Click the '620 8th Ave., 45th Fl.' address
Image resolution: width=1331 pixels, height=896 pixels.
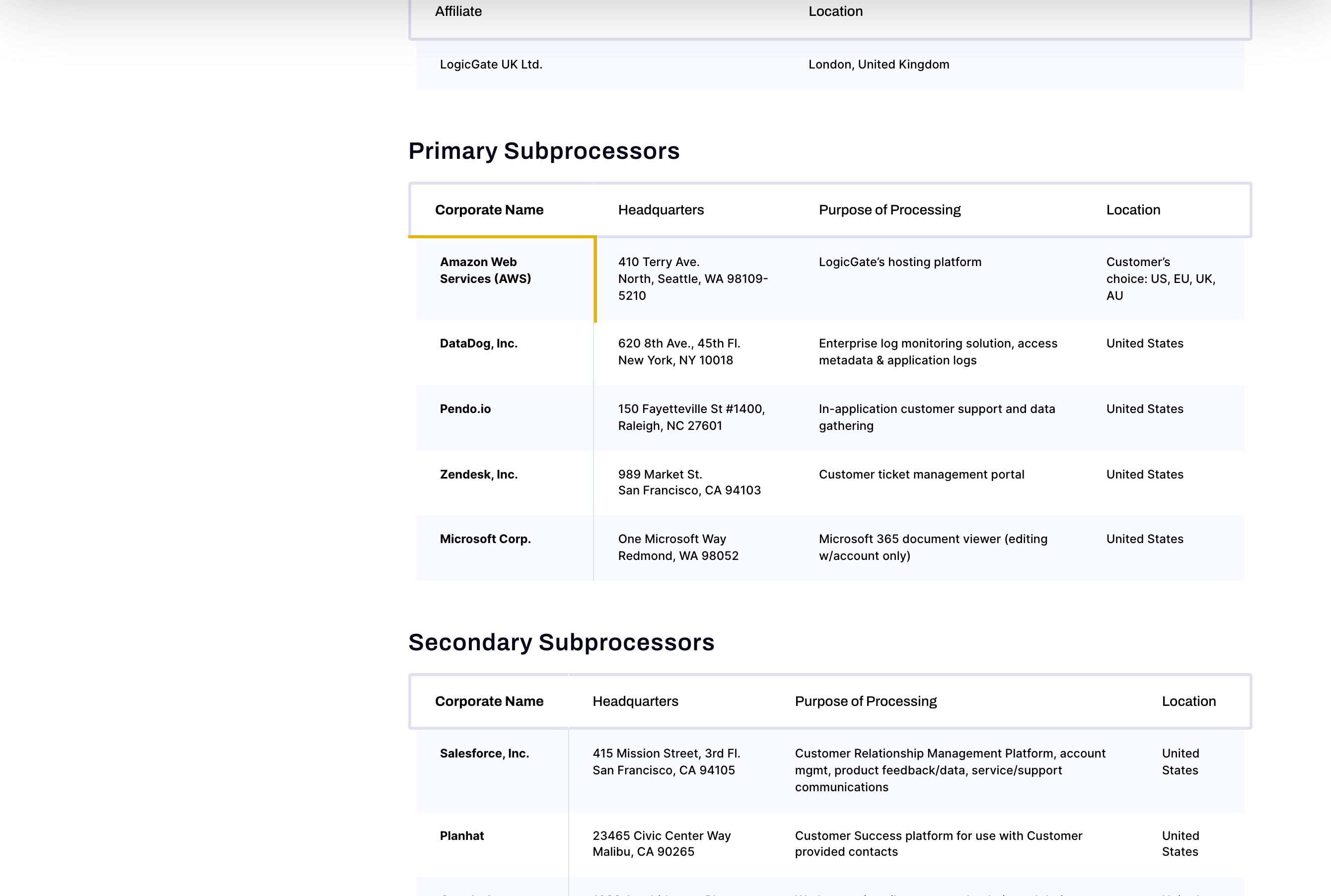pyautogui.click(x=679, y=352)
